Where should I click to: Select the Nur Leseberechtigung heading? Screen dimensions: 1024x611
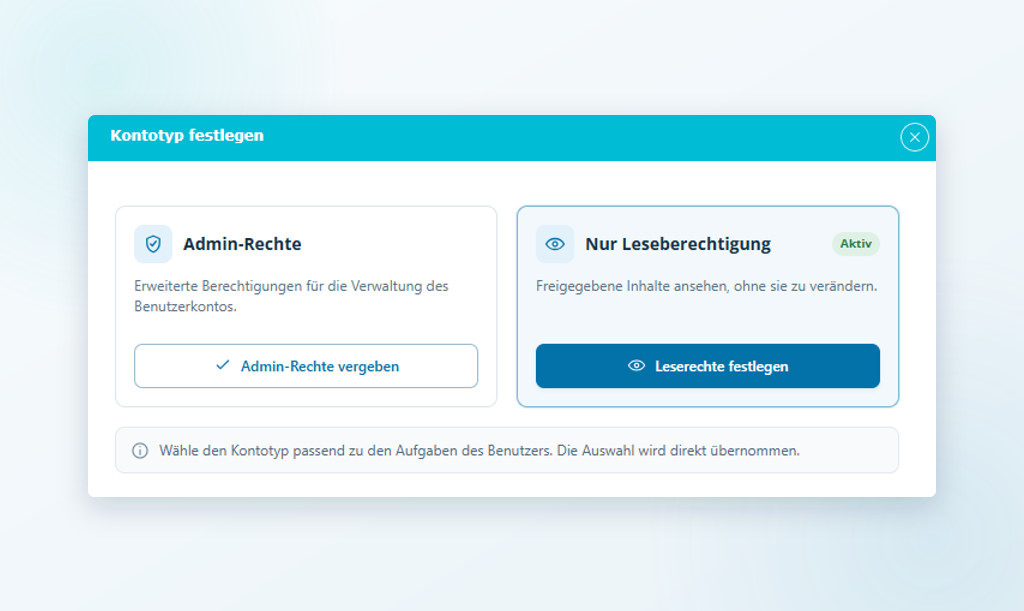pyautogui.click(x=678, y=244)
